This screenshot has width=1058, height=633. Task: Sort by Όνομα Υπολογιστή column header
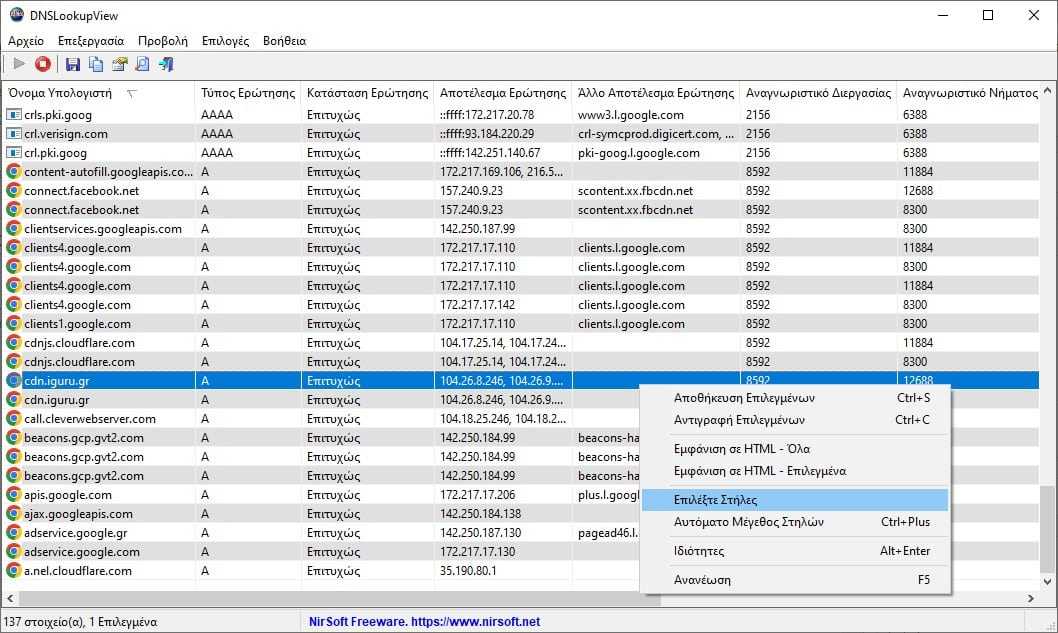99,93
